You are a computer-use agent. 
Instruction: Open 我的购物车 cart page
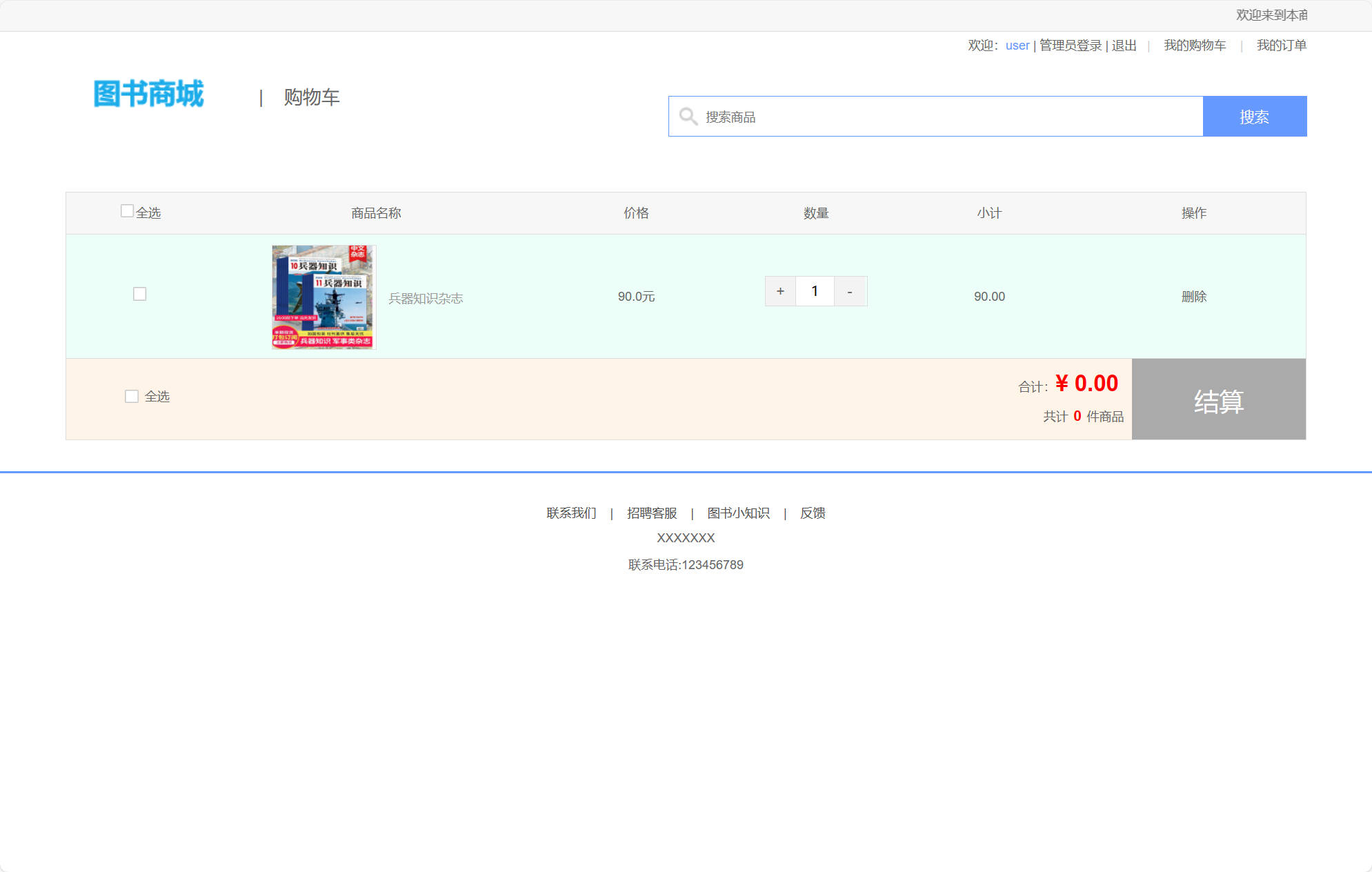1194,45
